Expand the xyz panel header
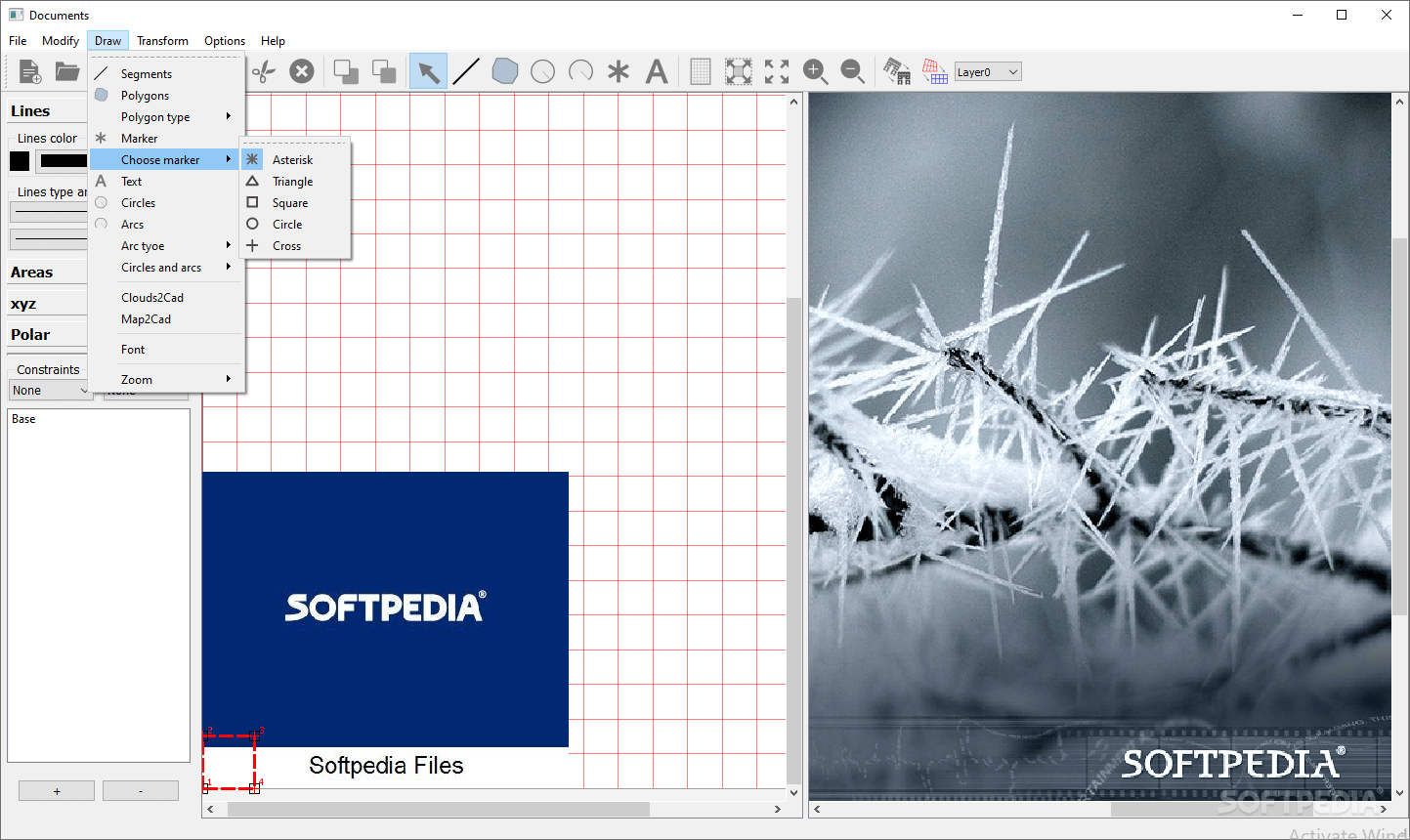This screenshot has height=840, width=1410. point(47,304)
